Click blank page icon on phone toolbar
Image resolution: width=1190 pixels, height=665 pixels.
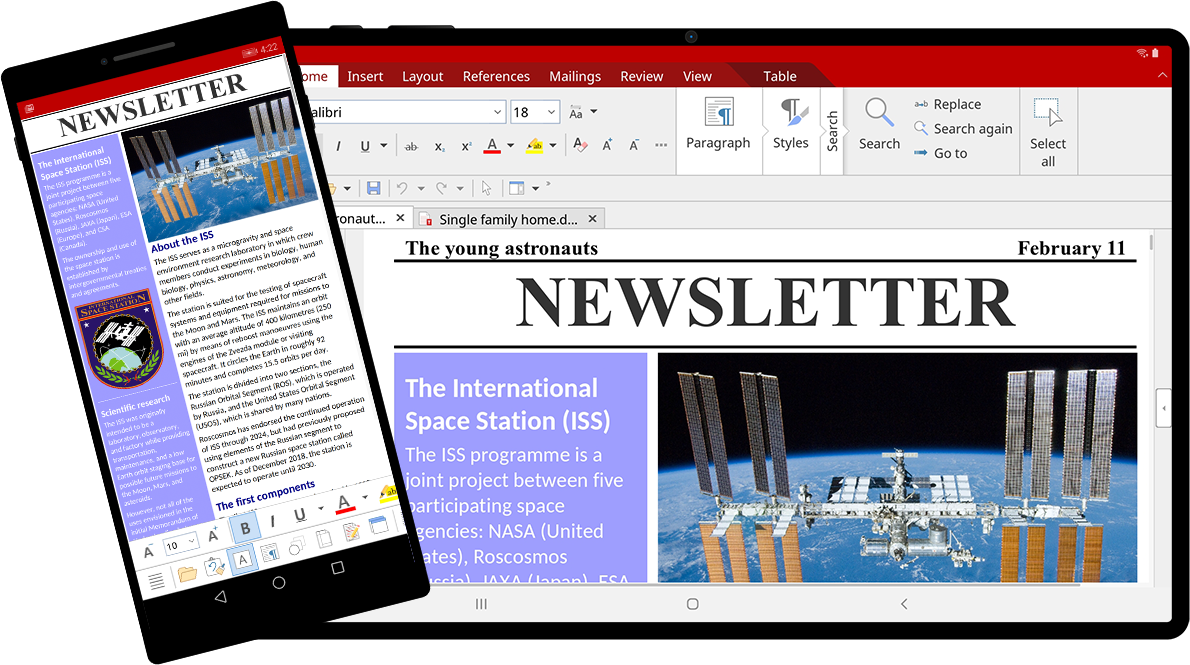[x=324, y=538]
